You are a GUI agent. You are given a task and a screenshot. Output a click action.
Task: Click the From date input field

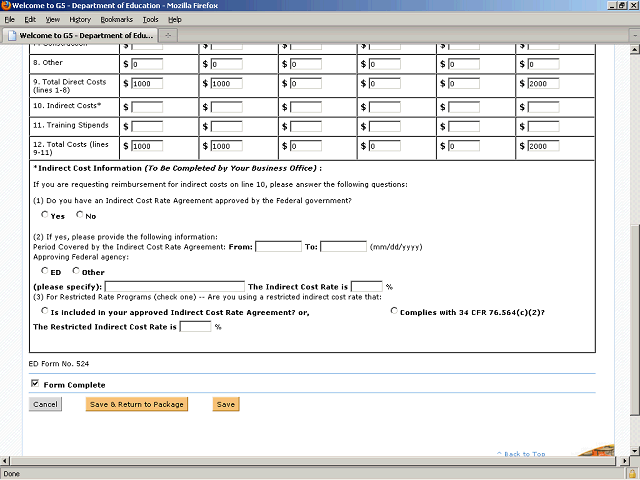click(x=278, y=246)
